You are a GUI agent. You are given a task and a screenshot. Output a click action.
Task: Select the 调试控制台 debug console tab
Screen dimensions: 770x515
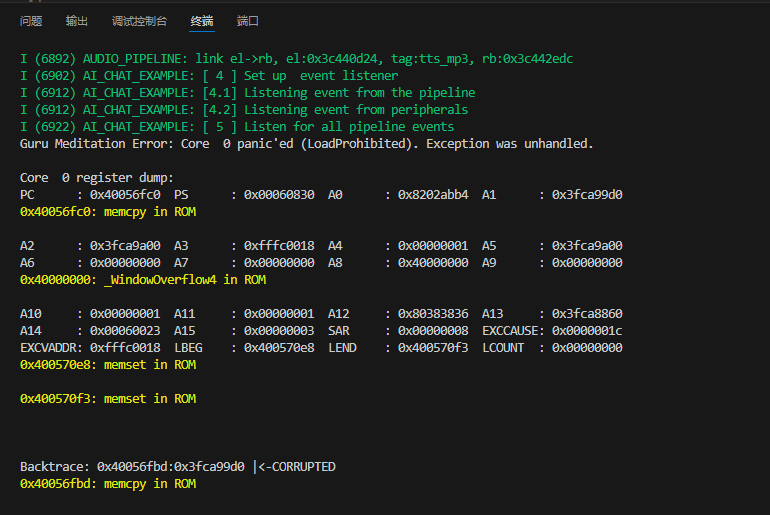[139, 21]
